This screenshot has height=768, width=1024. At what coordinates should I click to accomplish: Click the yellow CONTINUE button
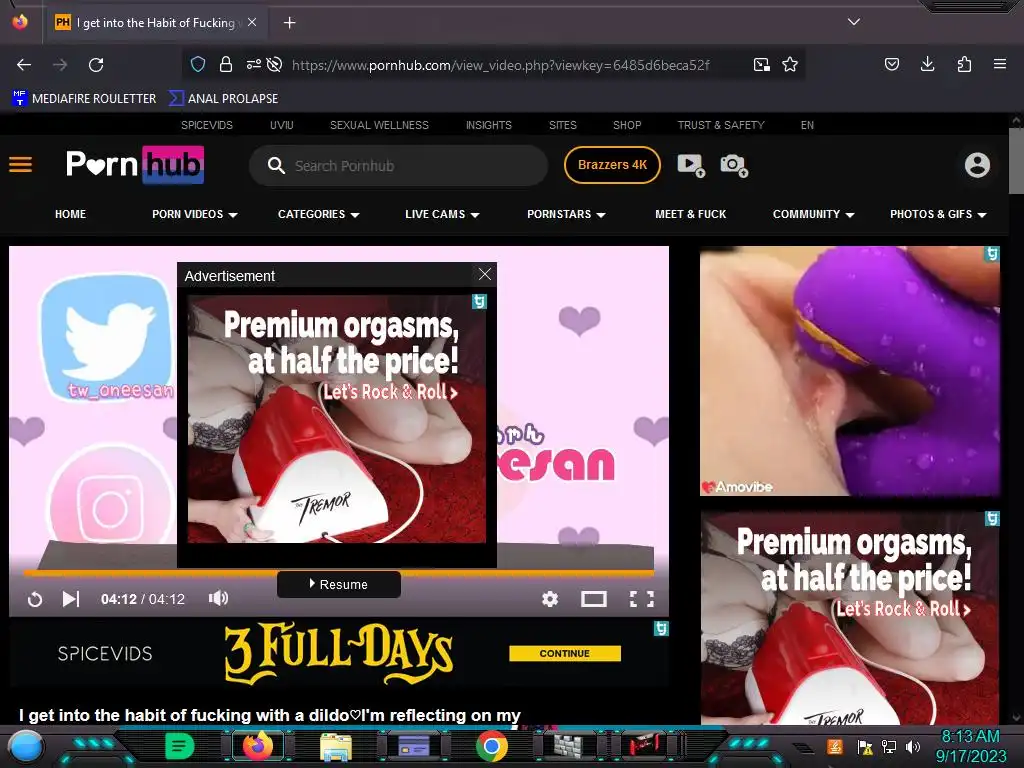[564, 653]
